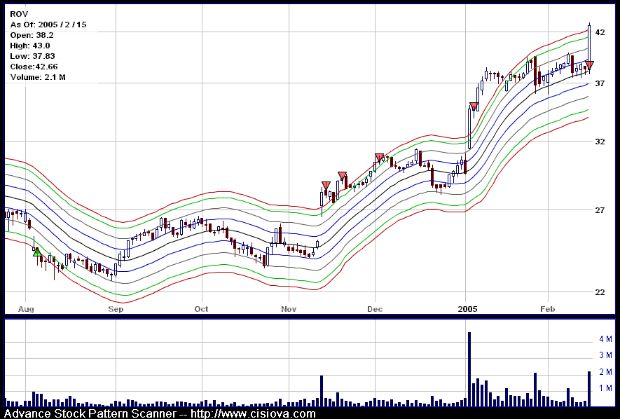Viewport: 620px width, 419px height.
Task: Click the tall white final candlestick near 42
Action: [589, 43]
